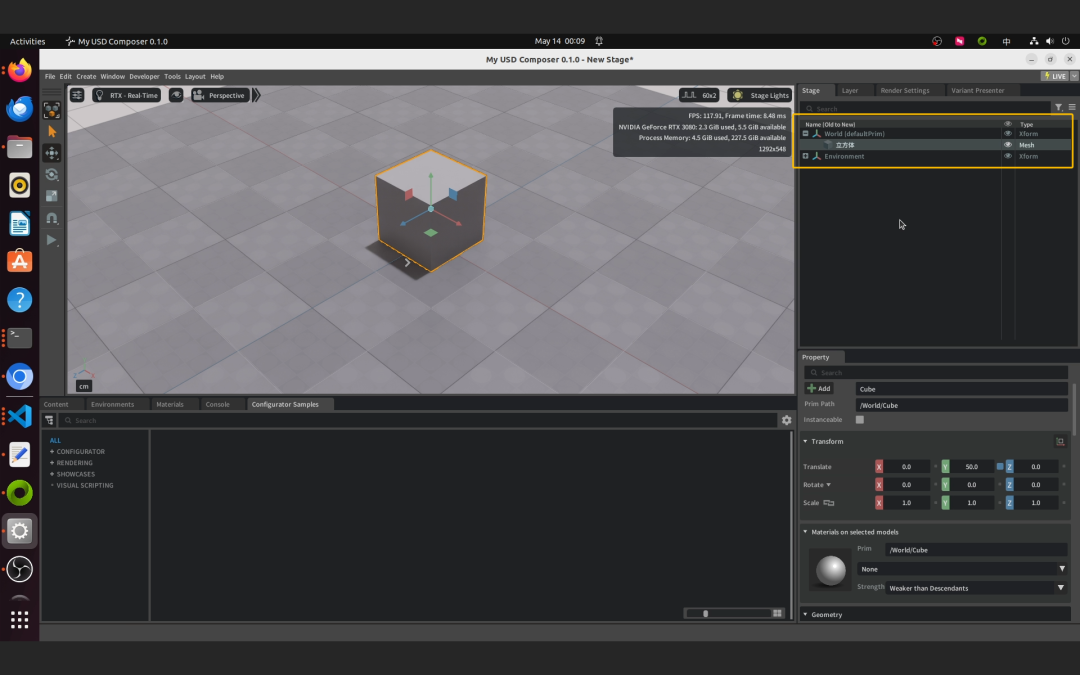Toggle the LIVE session button
1080x675 pixels.
click(1055, 76)
